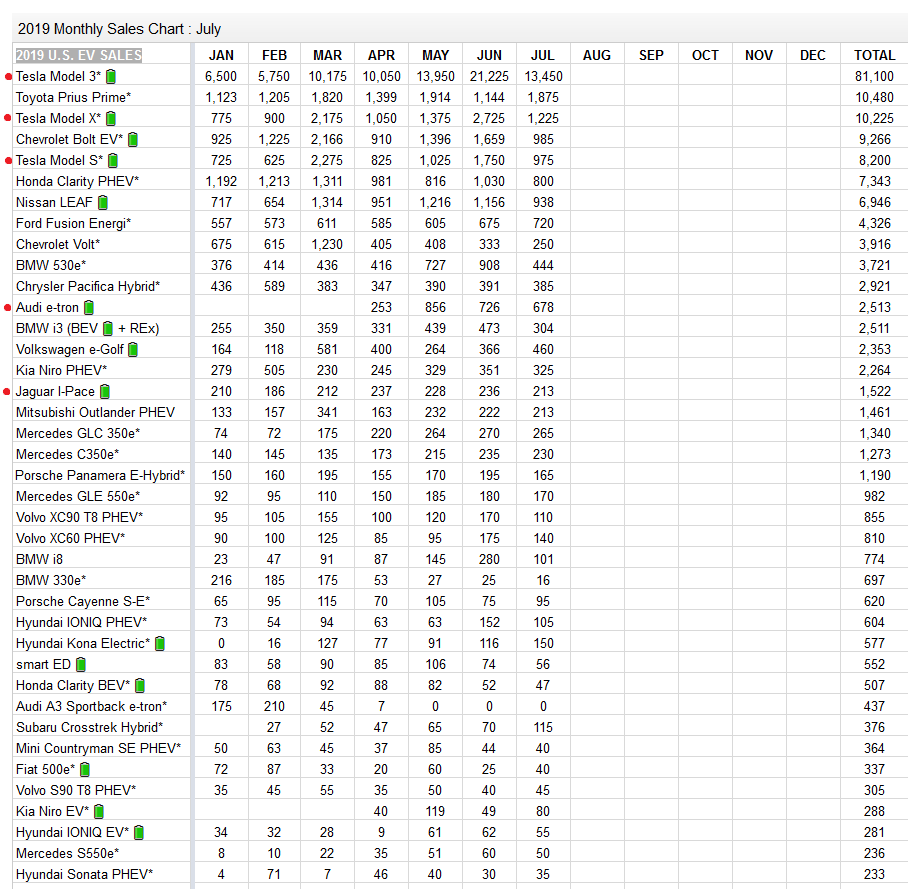This screenshot has height=889, width=908.
Task: Select Chrysler Pacifica Hybrid row label
Action: (88, 287)
